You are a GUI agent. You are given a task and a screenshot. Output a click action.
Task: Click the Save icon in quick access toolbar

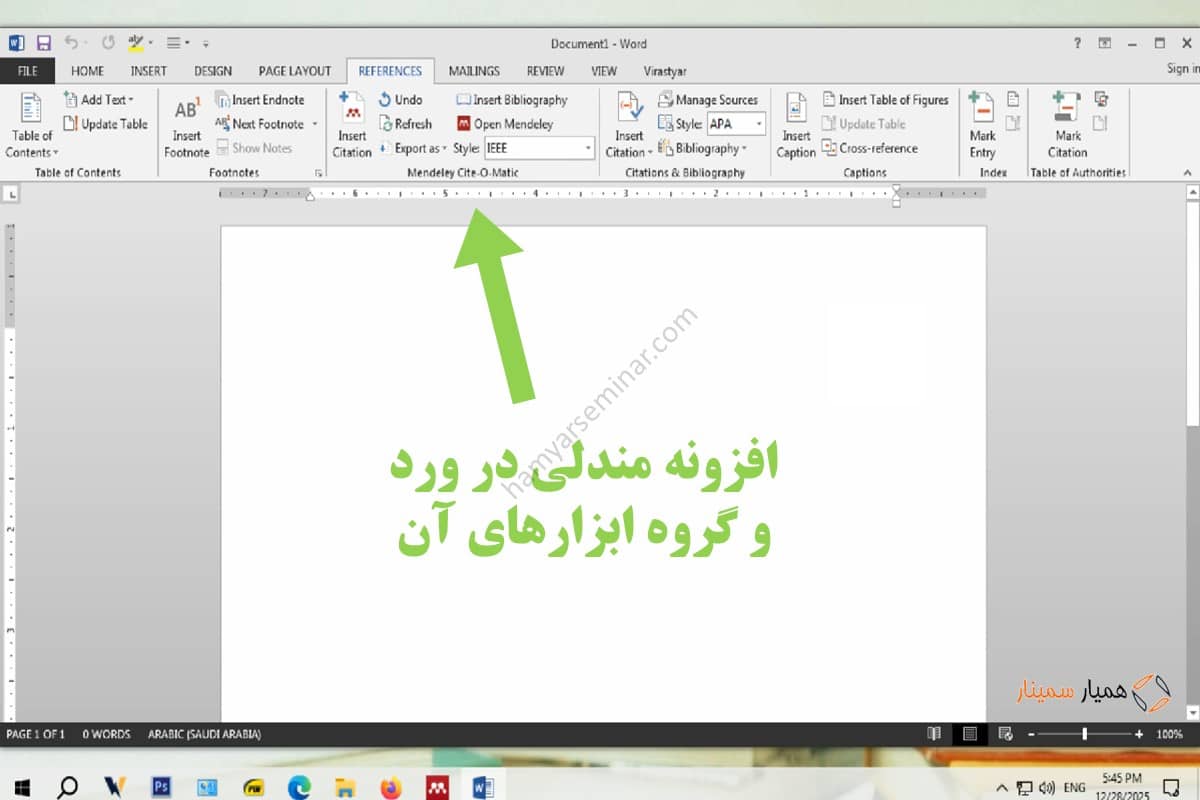click(x=43, y=43)
